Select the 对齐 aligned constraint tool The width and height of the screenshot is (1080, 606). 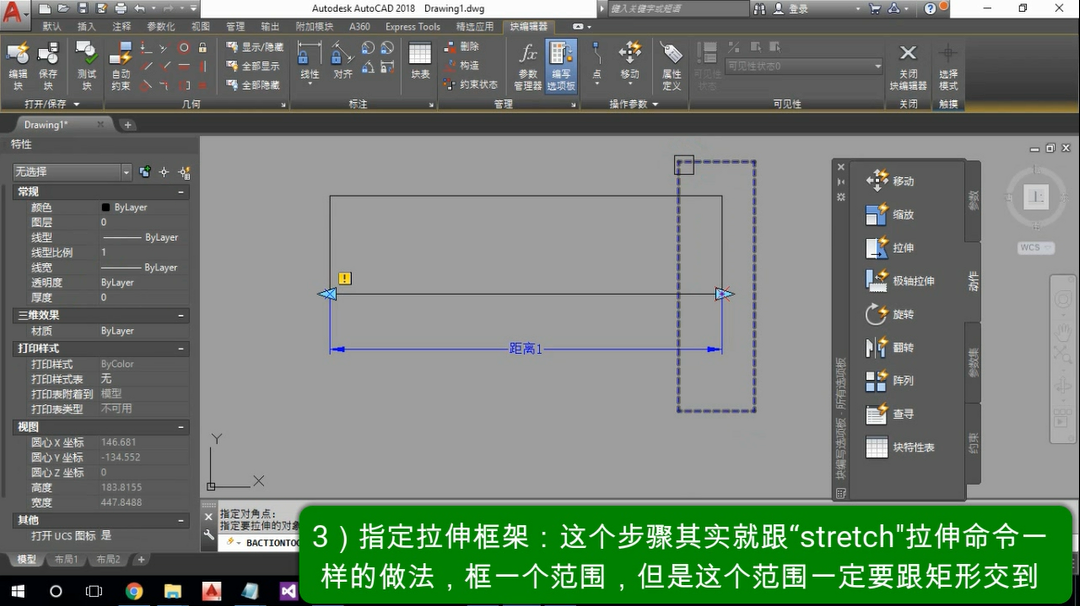tap(342, 61)
